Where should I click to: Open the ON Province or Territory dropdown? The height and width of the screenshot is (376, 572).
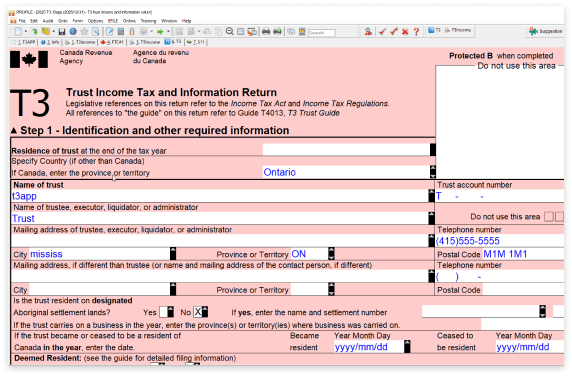tap(331, 254)
